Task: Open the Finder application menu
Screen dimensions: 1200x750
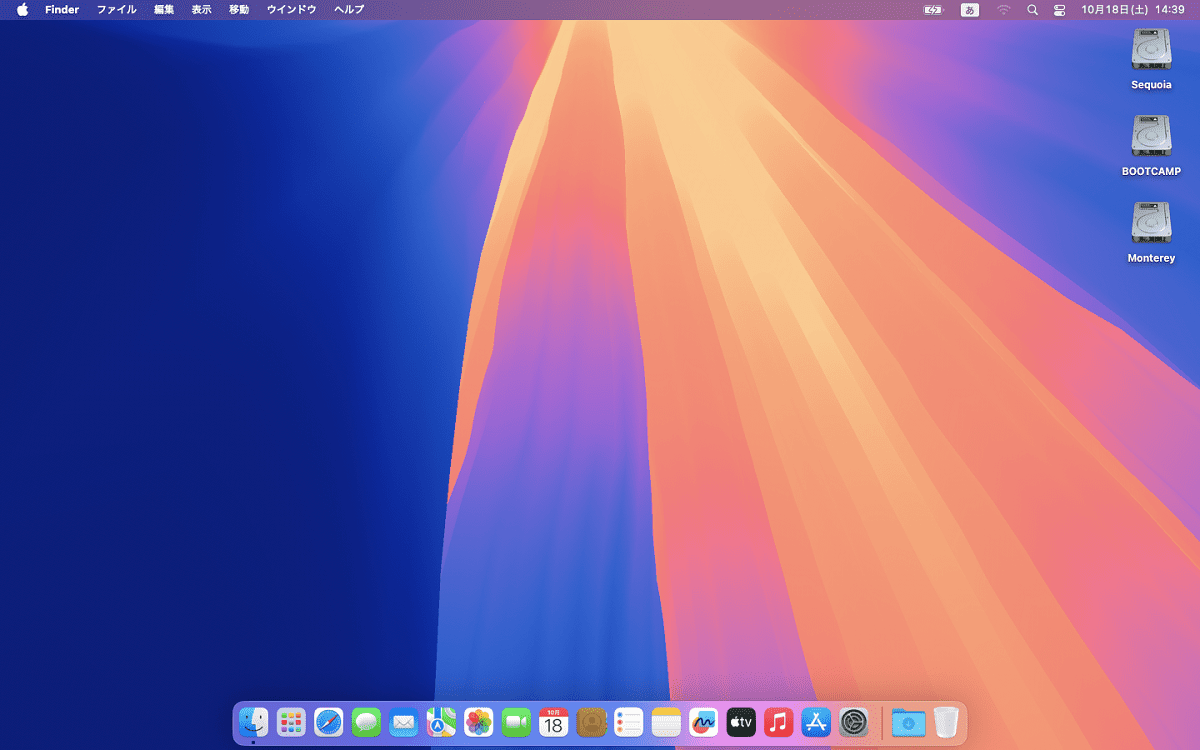Action: (x=62, y=9)
